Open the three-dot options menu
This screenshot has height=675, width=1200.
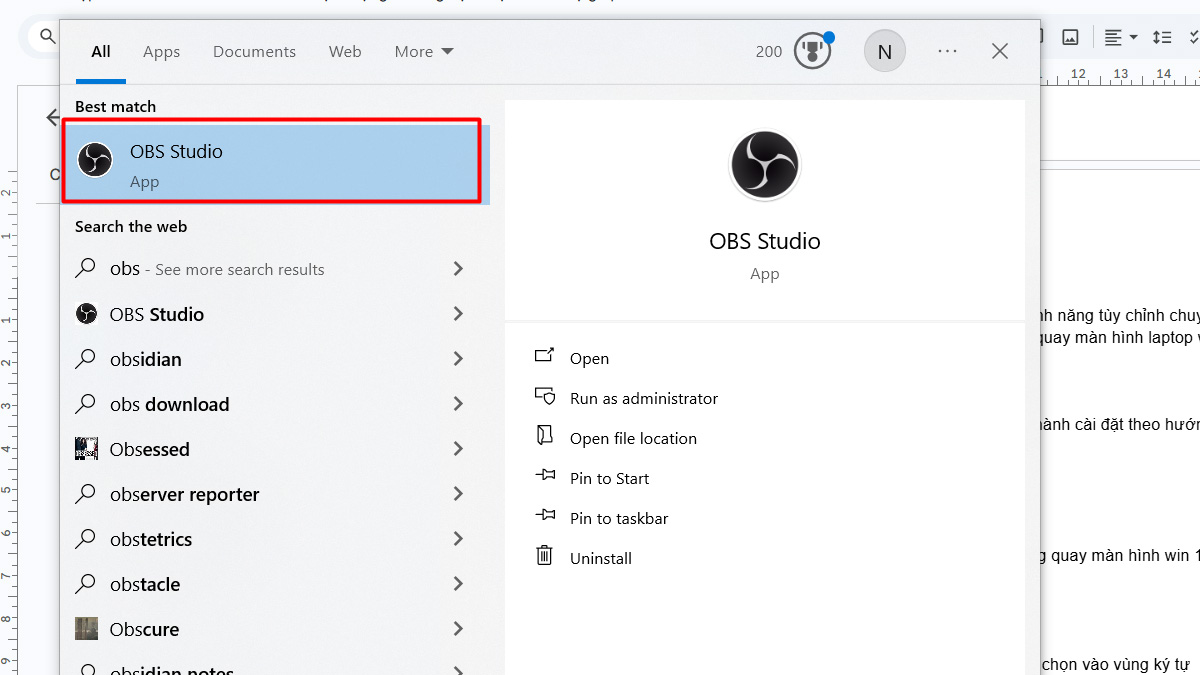coord(948,51)
